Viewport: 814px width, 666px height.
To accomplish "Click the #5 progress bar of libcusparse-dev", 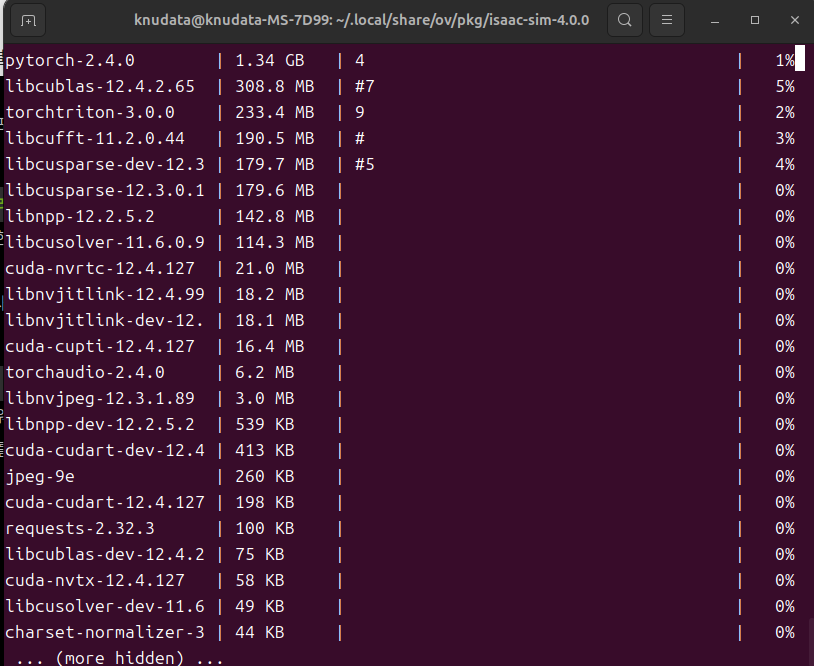I will tap(364, 165).
